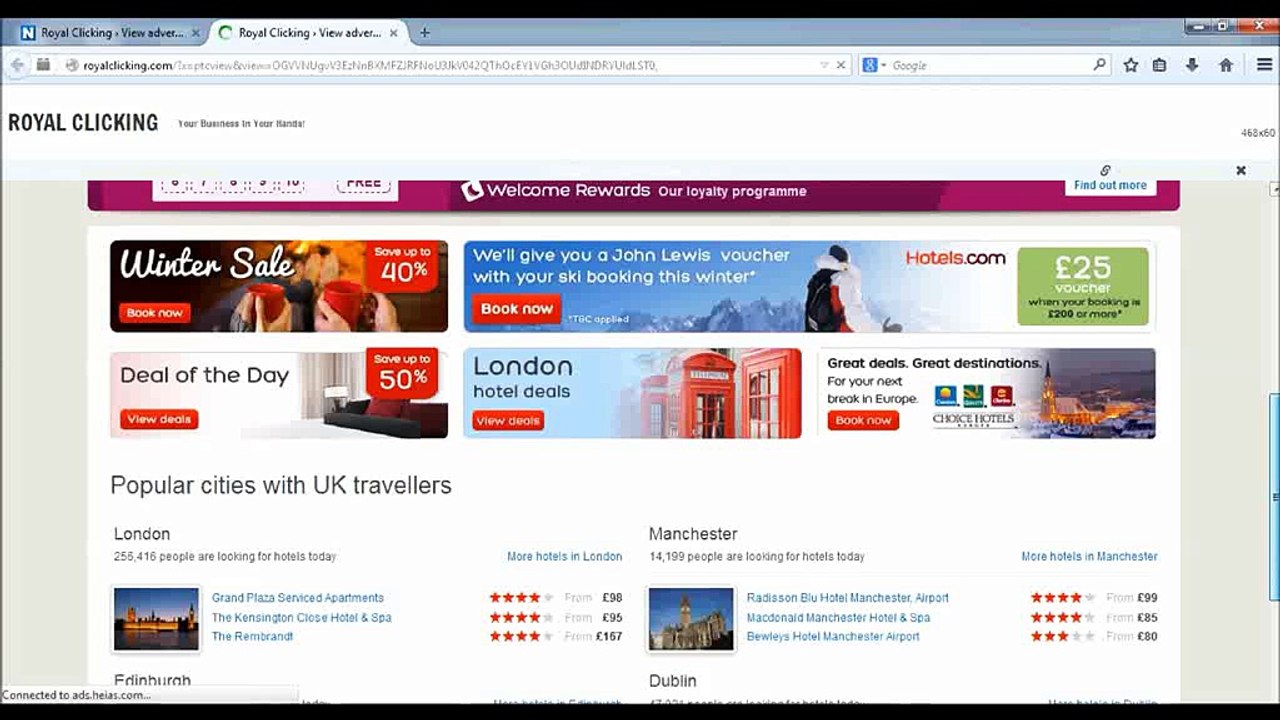Screen dimensions: 1280x720
Task: Click the star rating for Grand Plaza Serviced Apartments
Action: pyautogui.click(x=521, y=598)
